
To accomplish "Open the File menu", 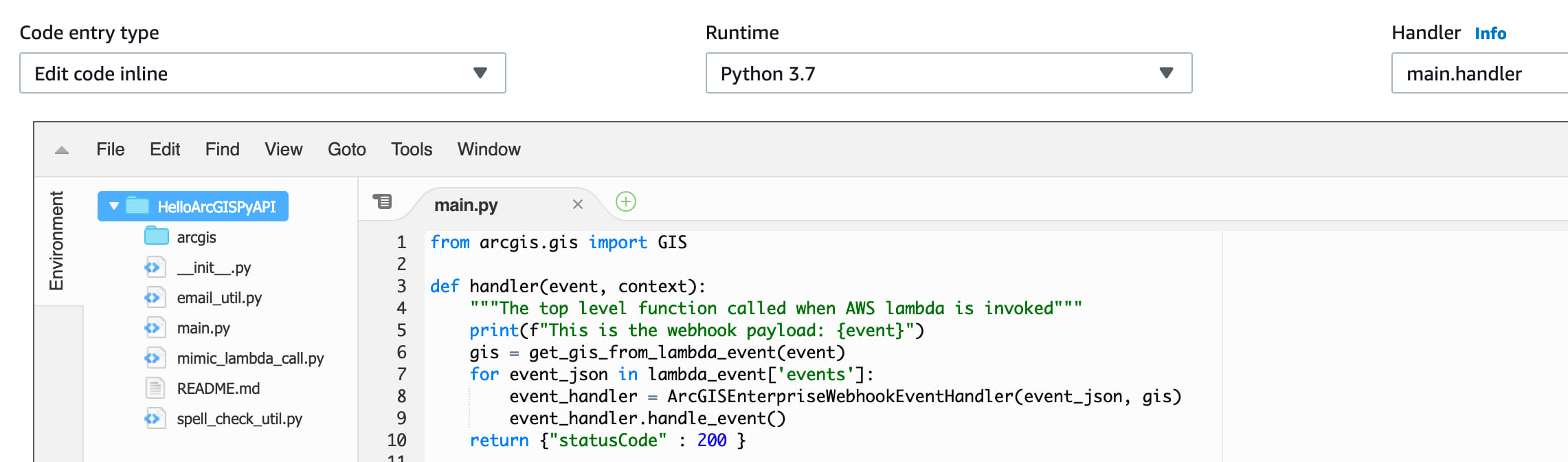I will [110, 149].
